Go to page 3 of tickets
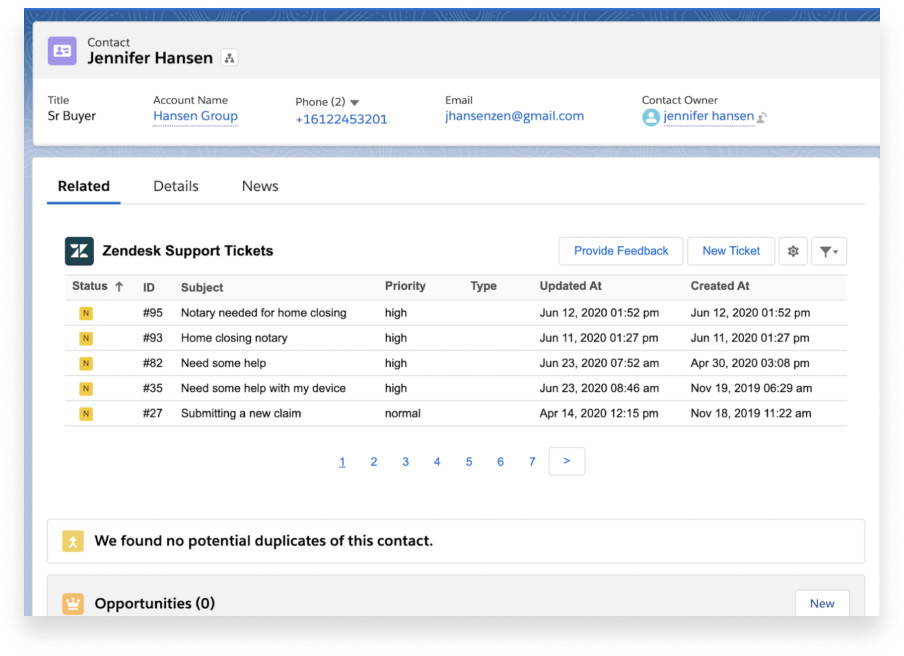 click(x=406, y=462)
